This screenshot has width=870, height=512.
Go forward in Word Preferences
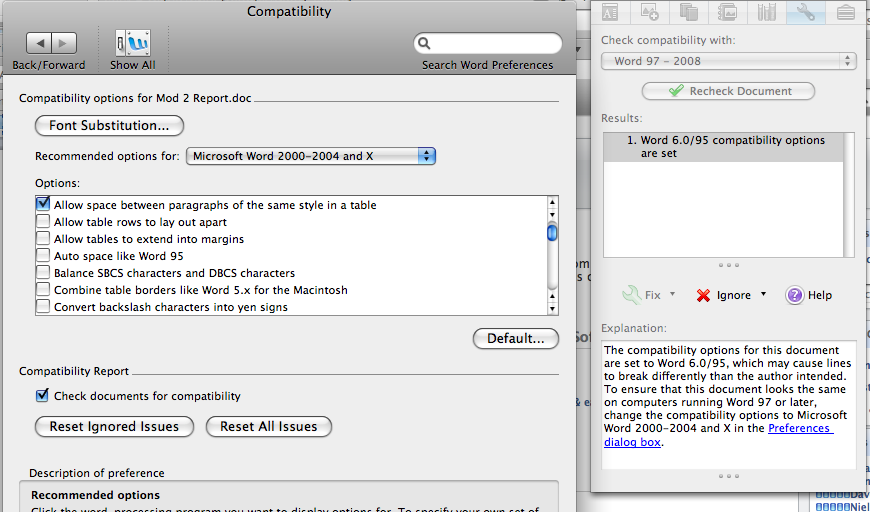point(64,43)
